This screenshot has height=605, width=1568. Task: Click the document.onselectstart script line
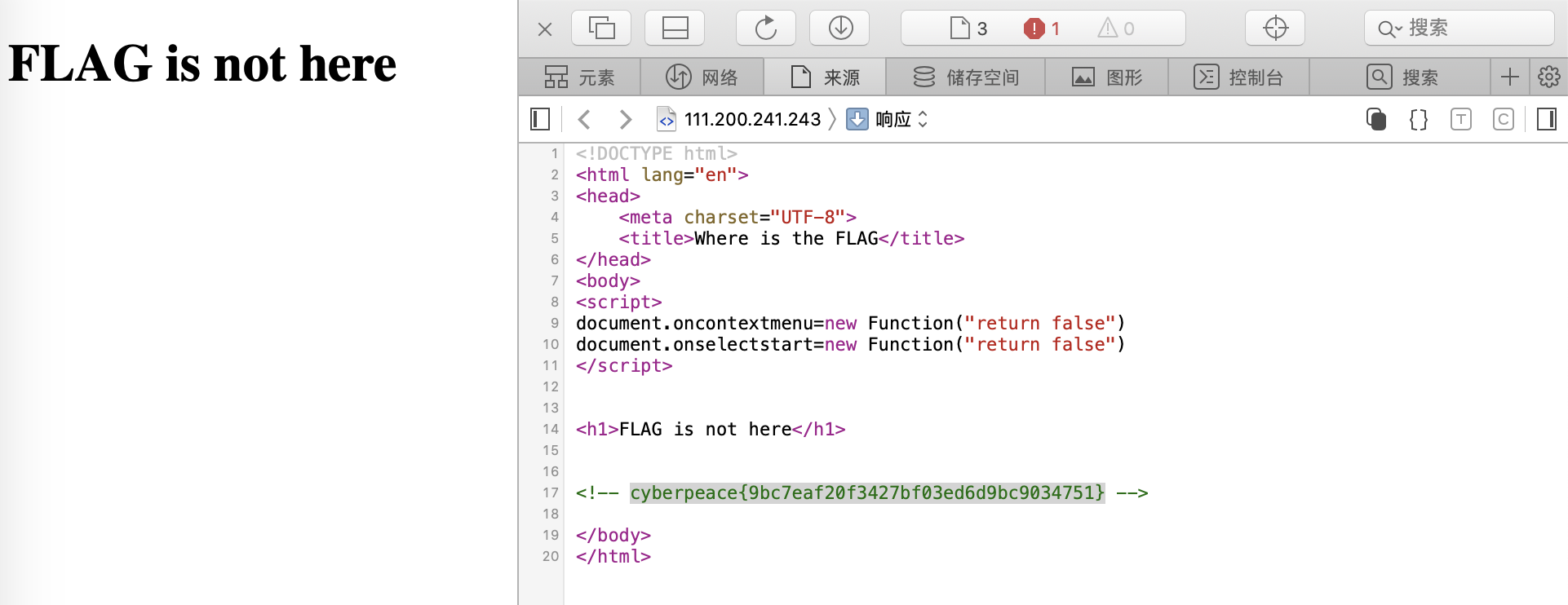click(851, 344)
